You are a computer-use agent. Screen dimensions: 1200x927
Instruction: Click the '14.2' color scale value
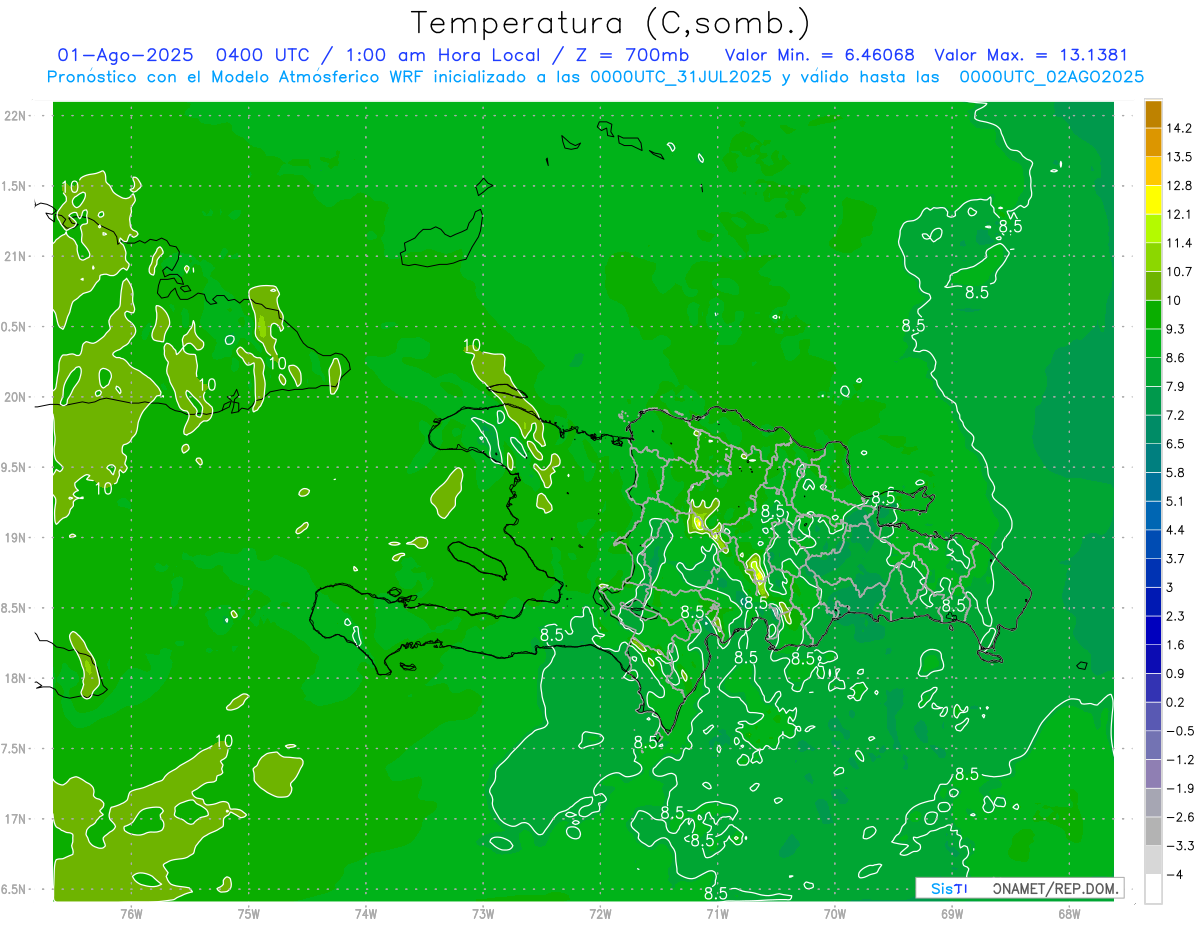pos(1180,128)
